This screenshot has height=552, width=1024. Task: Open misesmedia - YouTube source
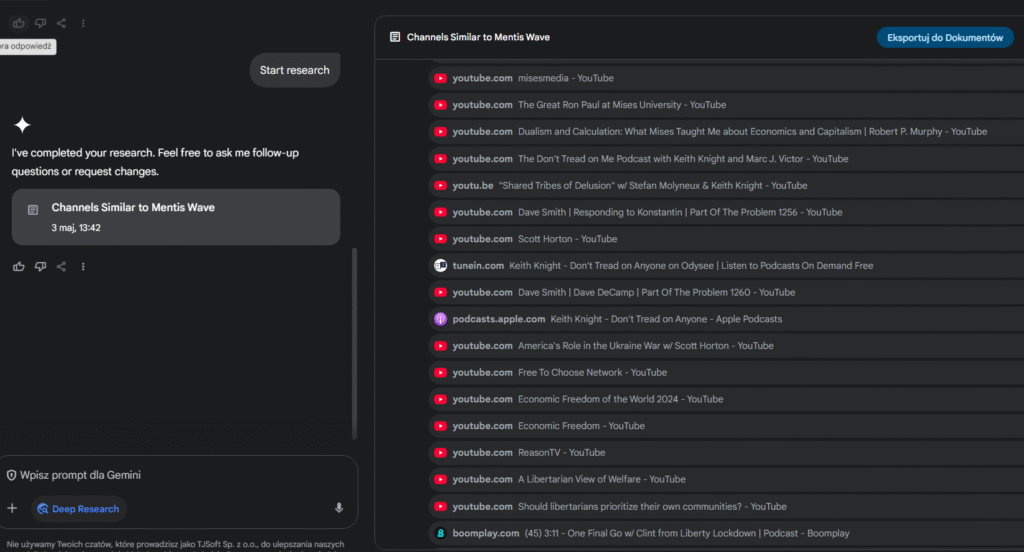coord(726,78)
